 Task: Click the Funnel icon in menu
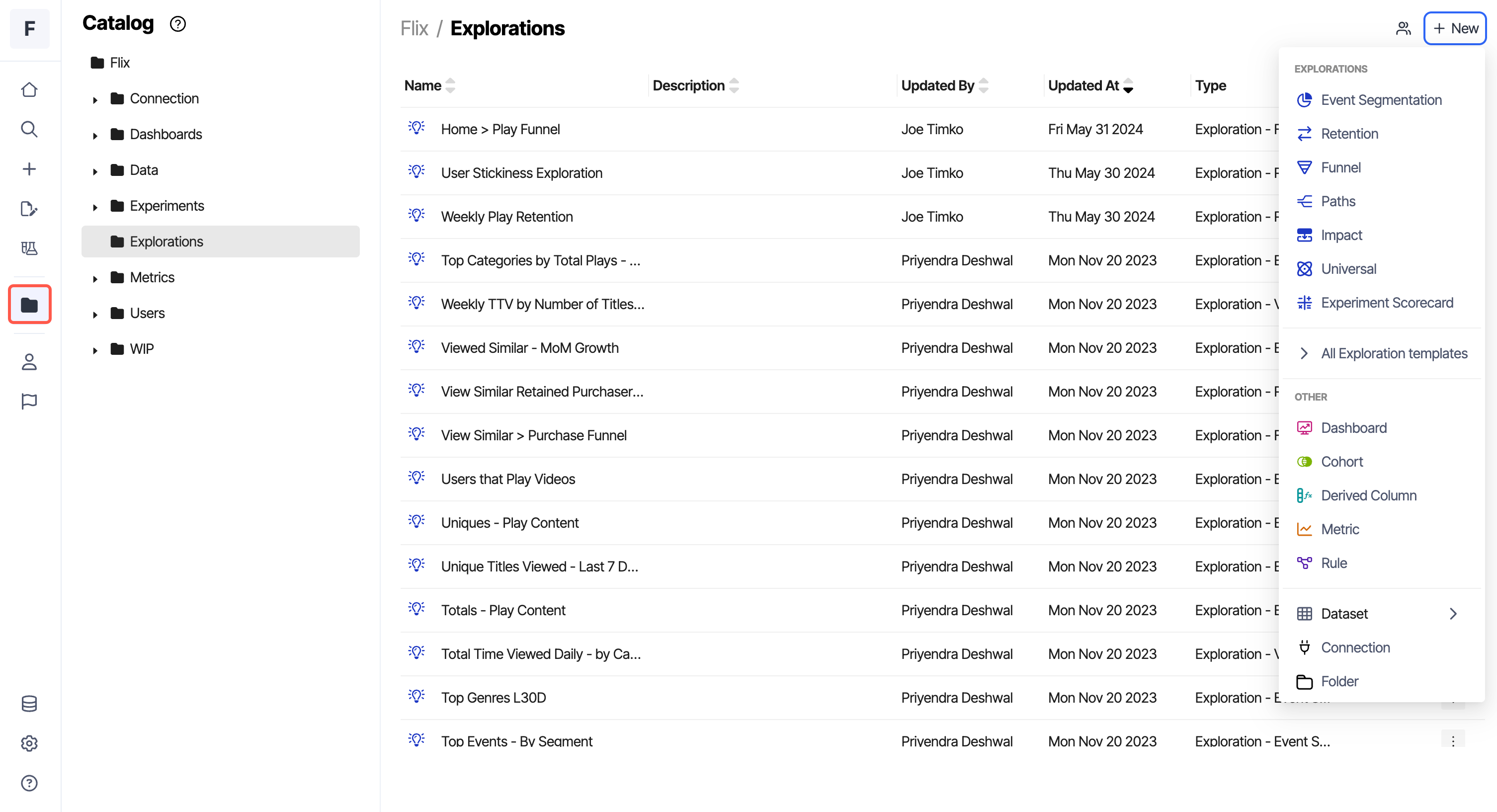(1304, 167)
